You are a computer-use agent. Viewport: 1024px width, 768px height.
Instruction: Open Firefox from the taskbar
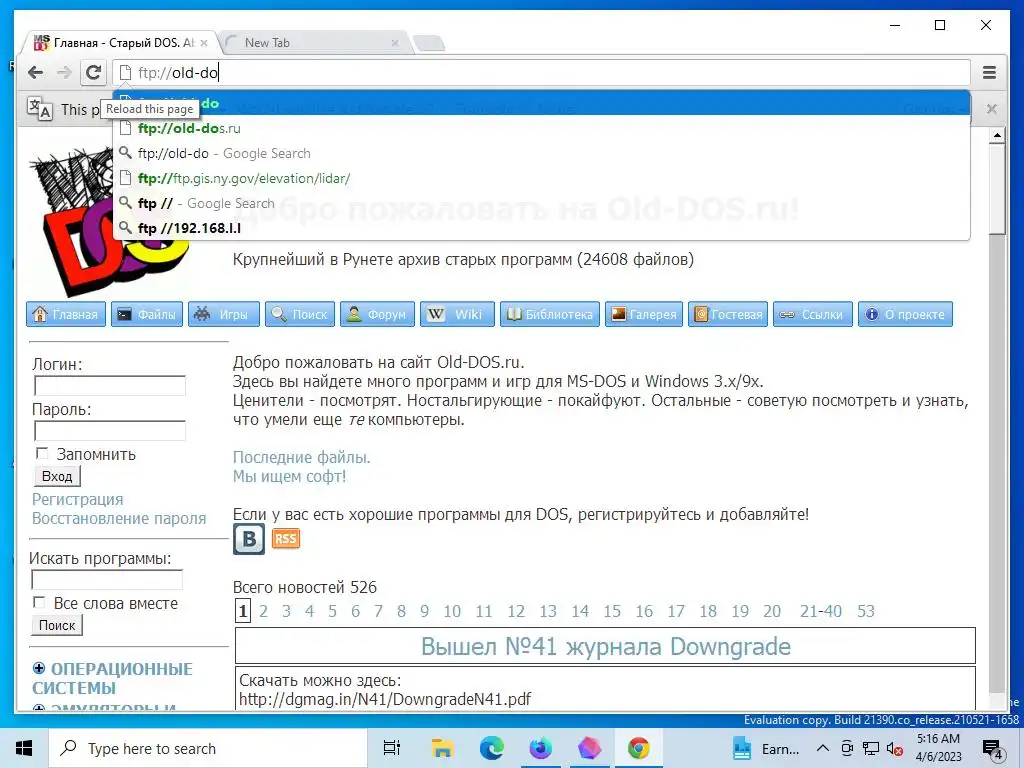tap(541, 748)
